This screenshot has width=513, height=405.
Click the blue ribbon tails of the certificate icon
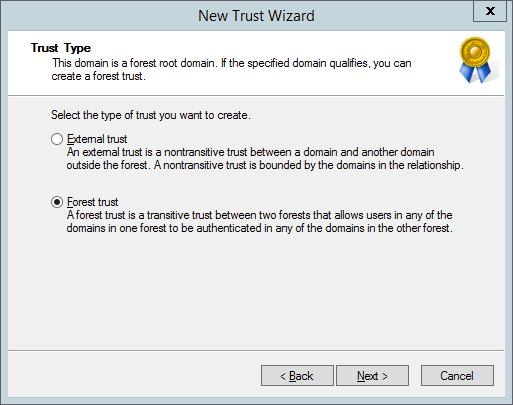click(475, 72)
